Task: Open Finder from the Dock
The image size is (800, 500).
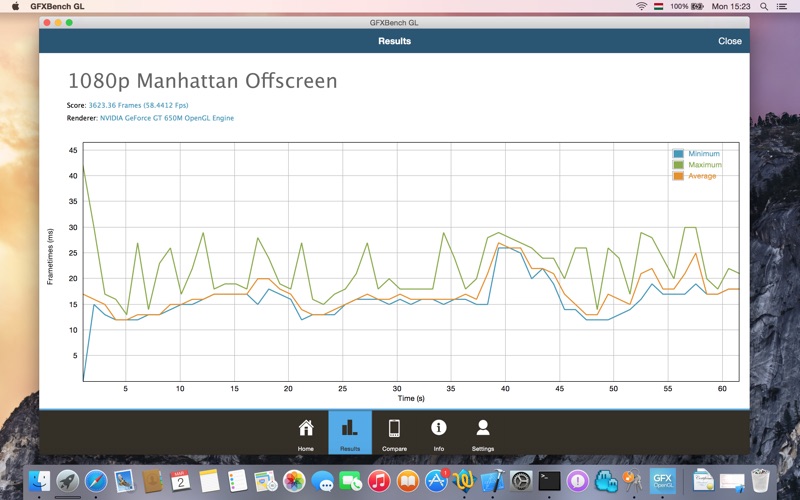Action: pos(39,481)
